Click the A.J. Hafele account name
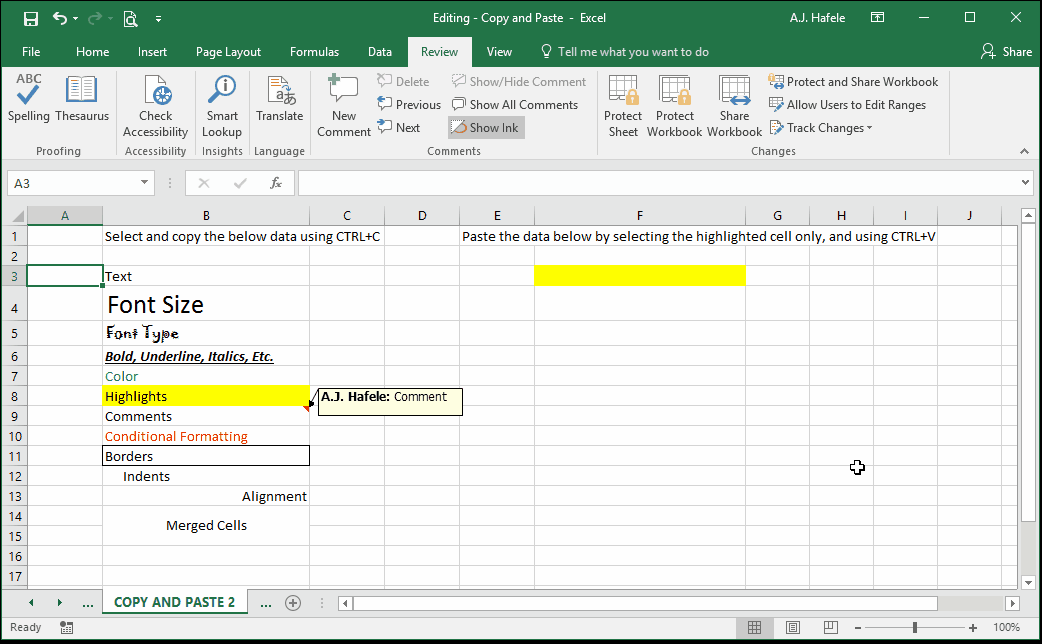Image resolution: width=1042 pixels, height=644 pixels. [817, 18]
